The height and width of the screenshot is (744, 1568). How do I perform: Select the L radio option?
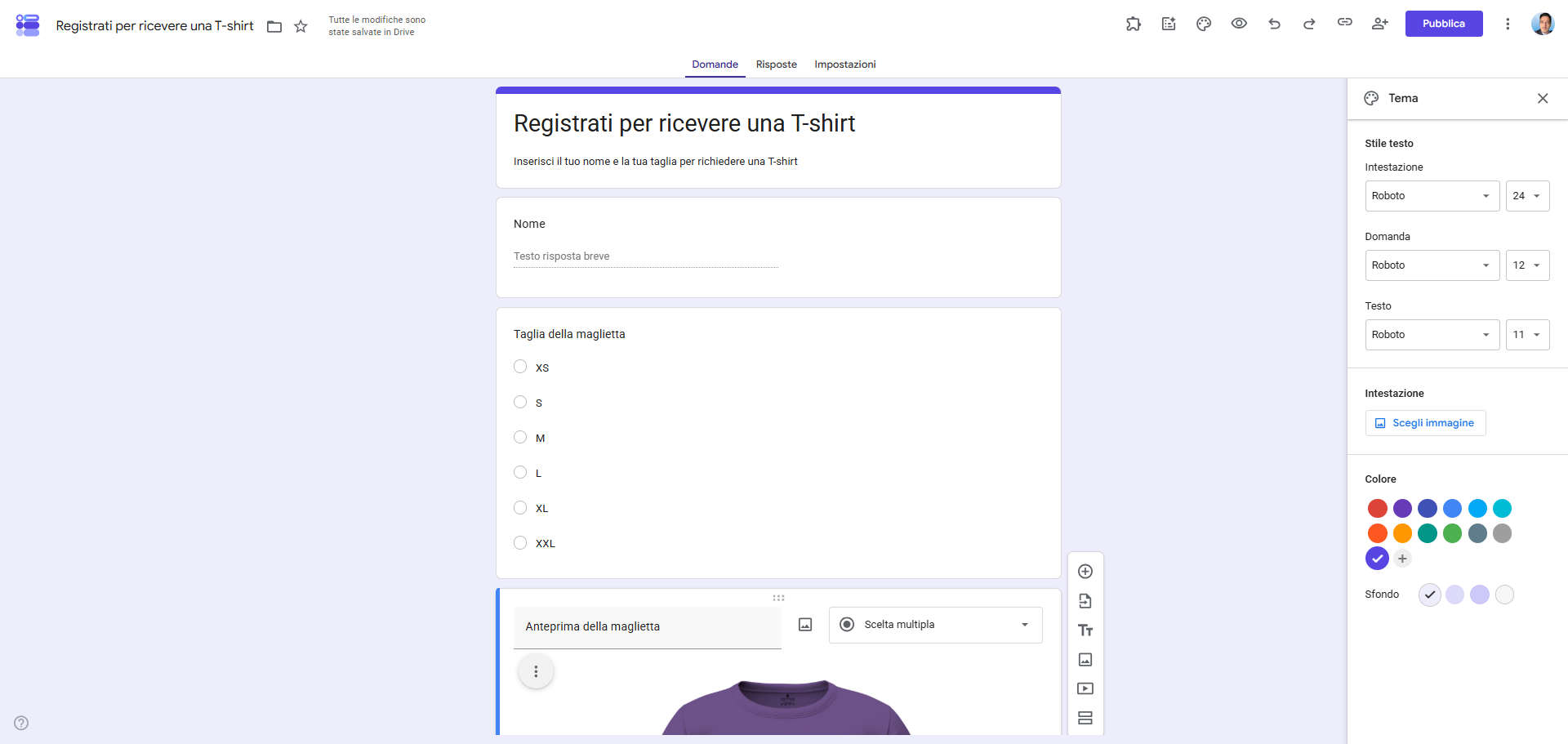(x=520, y=472)
